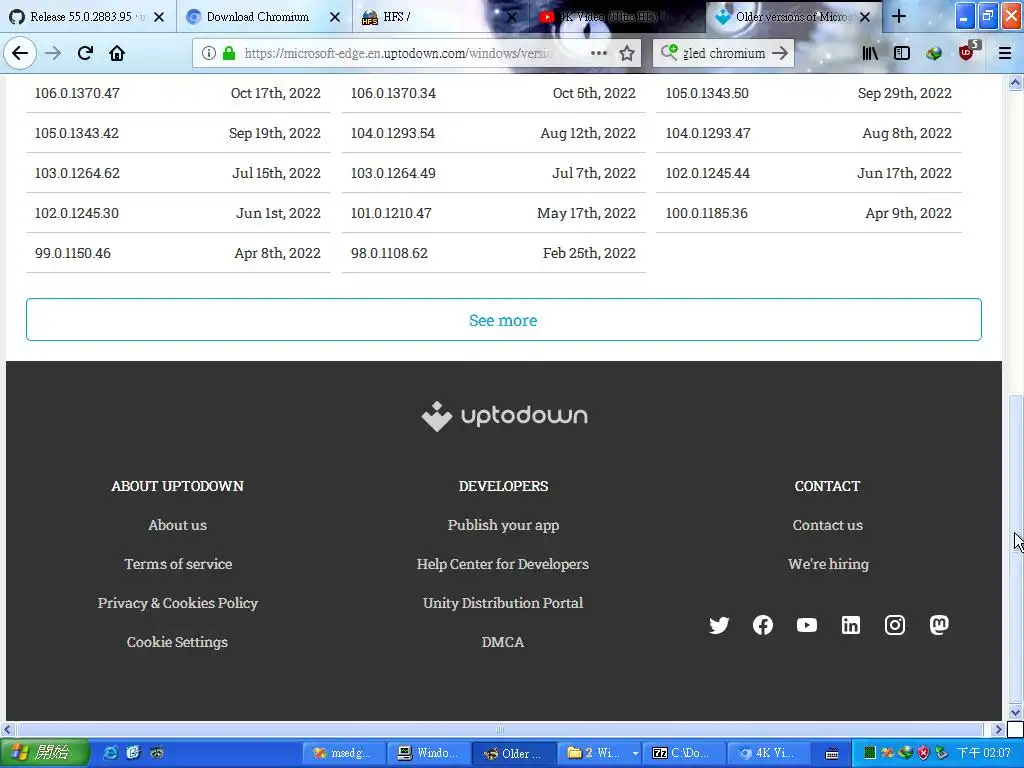Open Uptodown Twitter page
Image resolution: width=1024 pixels, height=768 pixels.
[719, 625]
